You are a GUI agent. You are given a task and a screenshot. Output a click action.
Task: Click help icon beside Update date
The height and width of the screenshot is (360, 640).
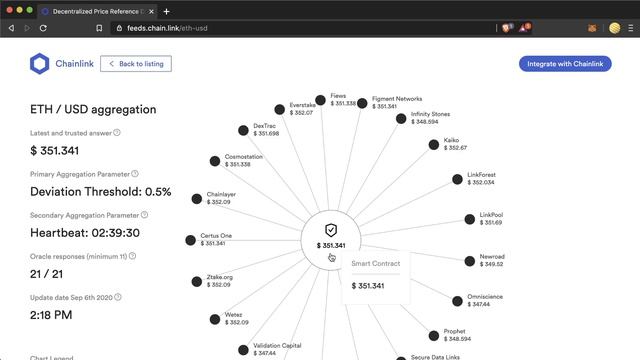[118, 297]
